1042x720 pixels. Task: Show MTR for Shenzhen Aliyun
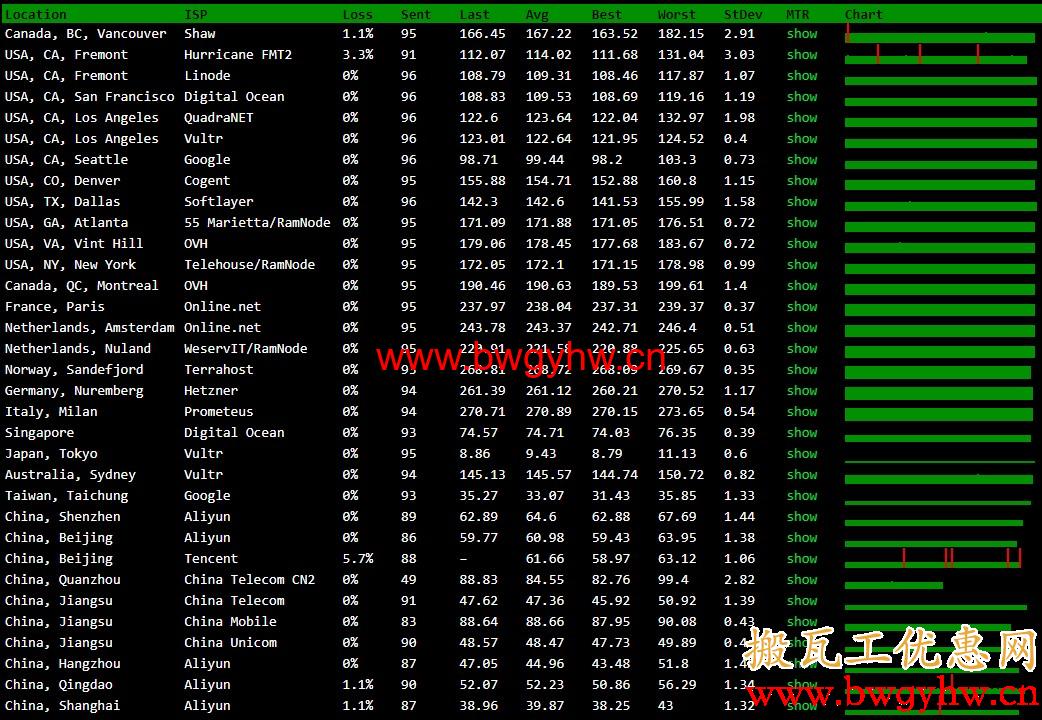(x=802, y=516)
